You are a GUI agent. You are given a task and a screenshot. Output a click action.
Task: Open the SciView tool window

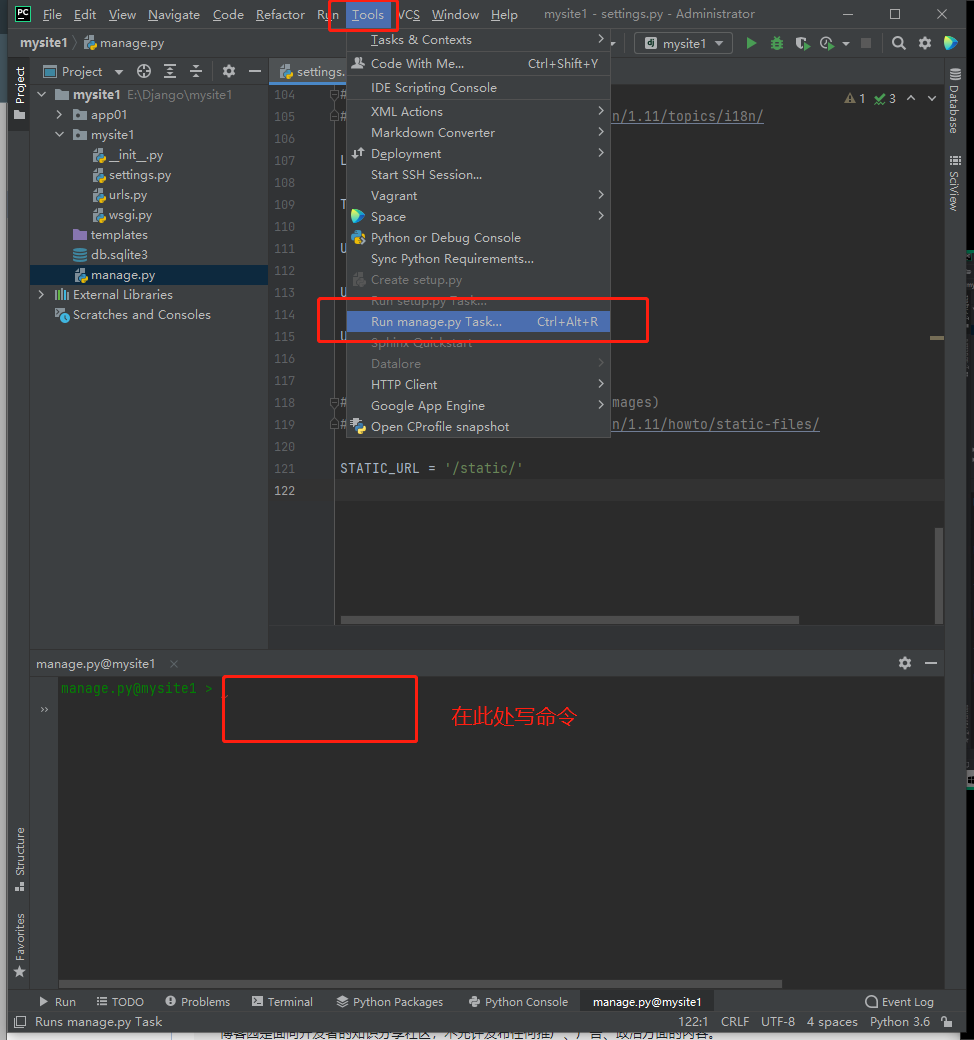(955, 183)
